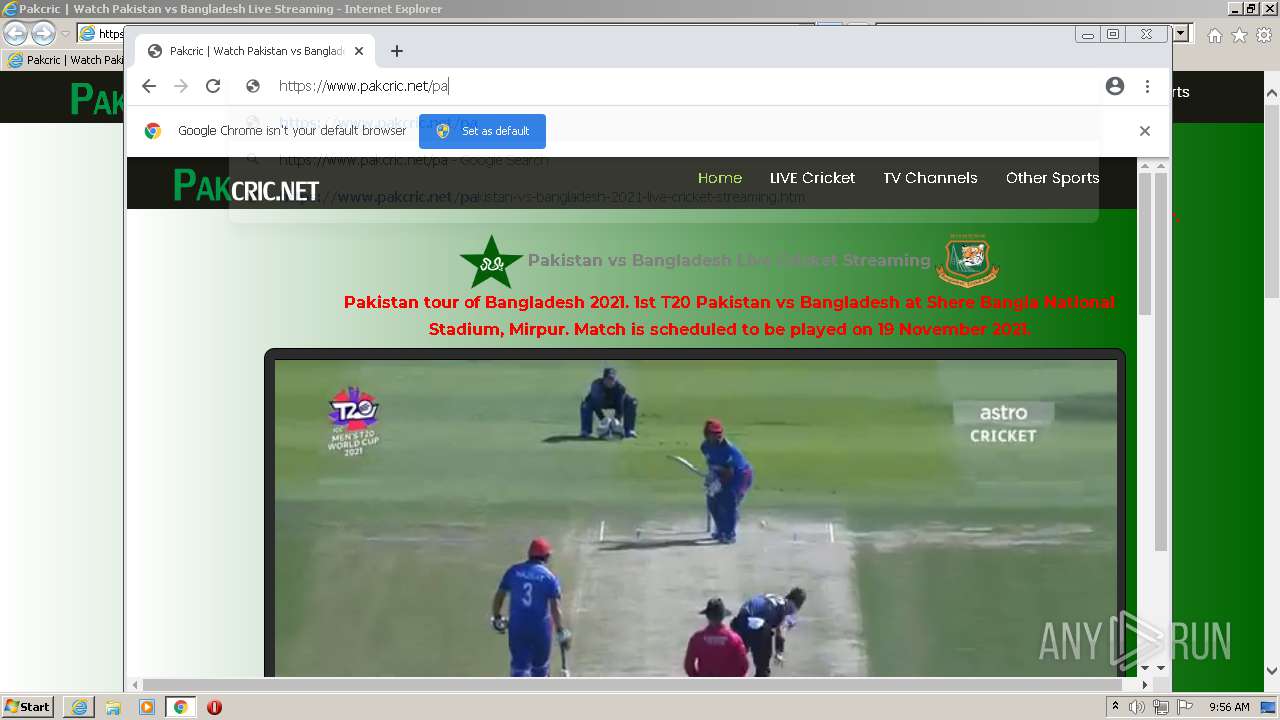Image resolution: width=1280 pixels, height=720 pixels.
Task: Click the Bangladesh cricket tiger logo
Action: pyautogui.click(x=967, y=260)
